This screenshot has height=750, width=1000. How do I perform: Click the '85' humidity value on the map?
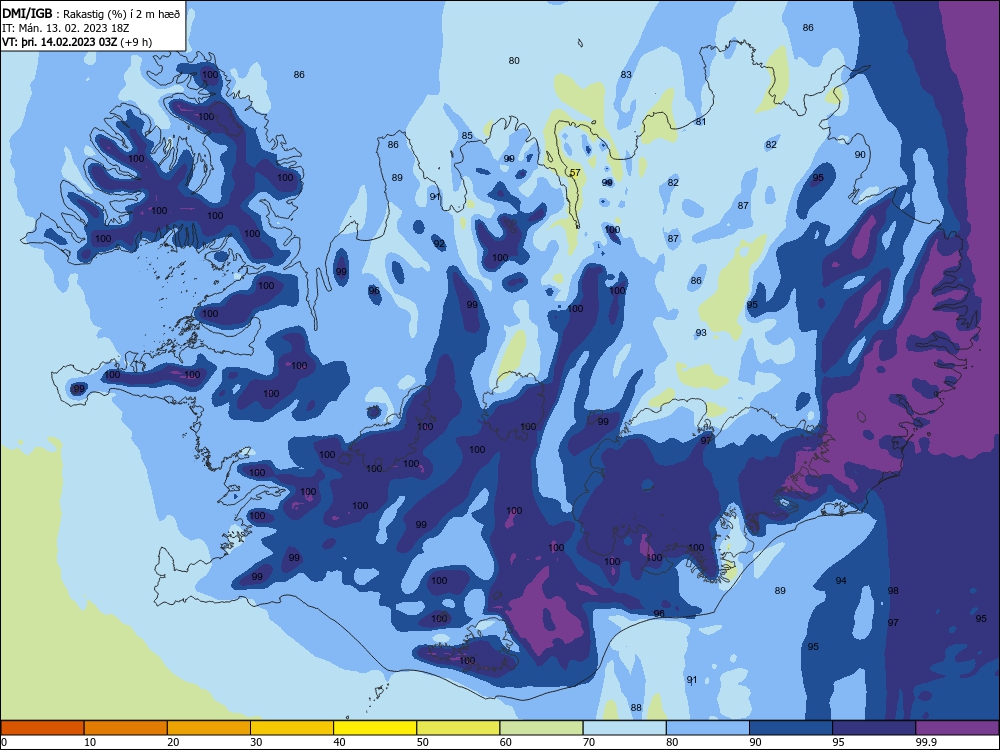[x=467, y=135]
